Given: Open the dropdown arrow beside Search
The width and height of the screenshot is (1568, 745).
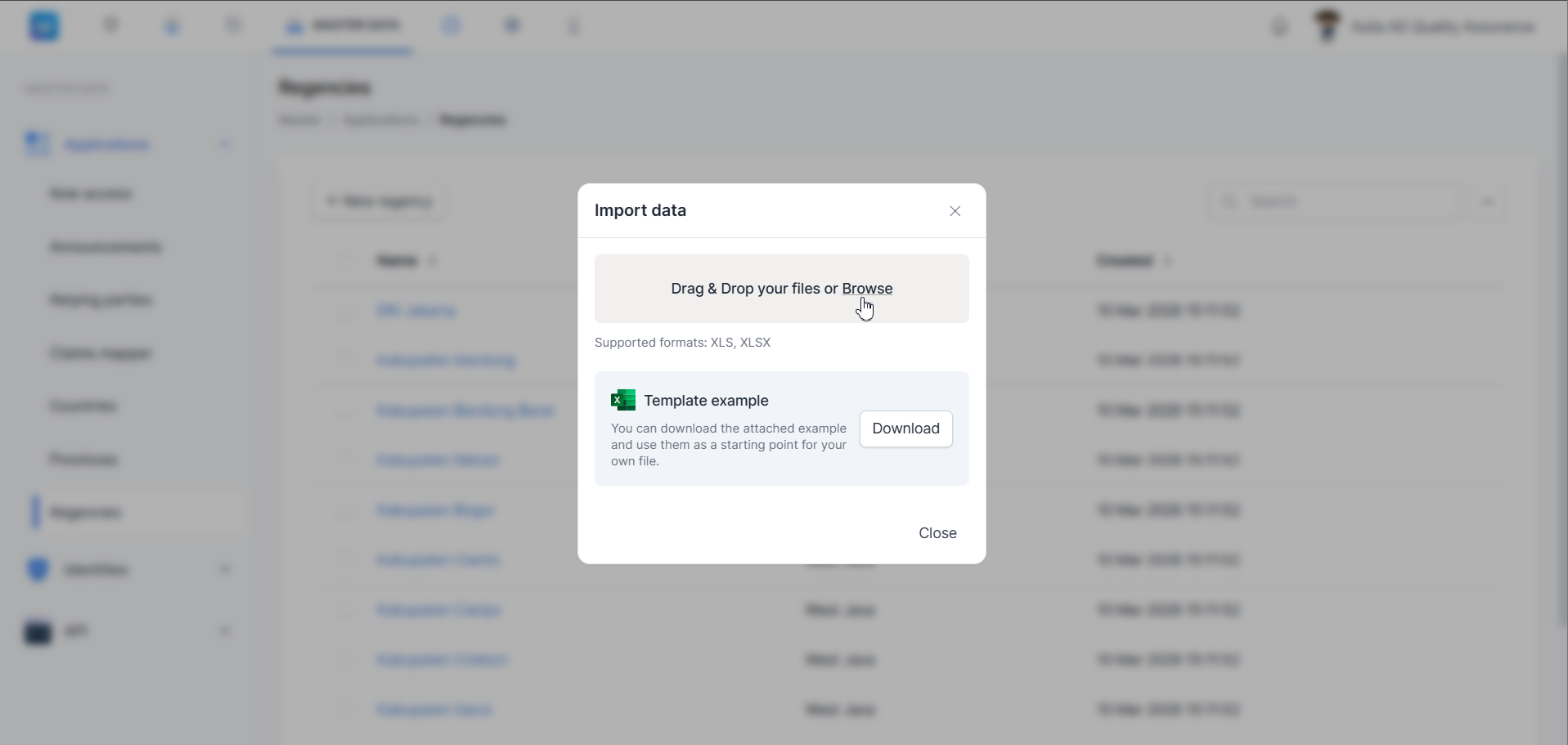Looking at the screenshot, I should [x=1487, y=201].
